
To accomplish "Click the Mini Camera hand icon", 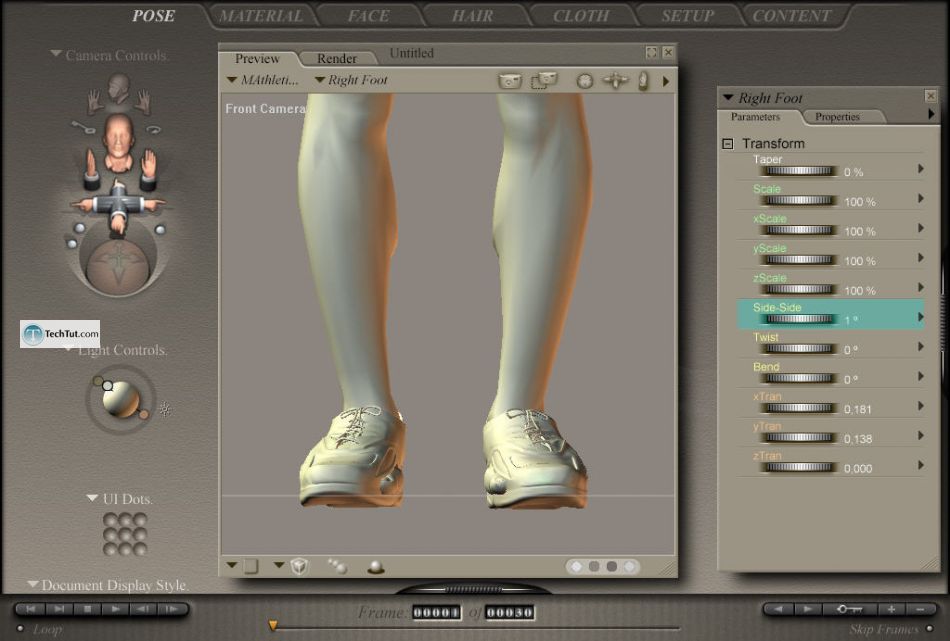I will click(643, 81).
